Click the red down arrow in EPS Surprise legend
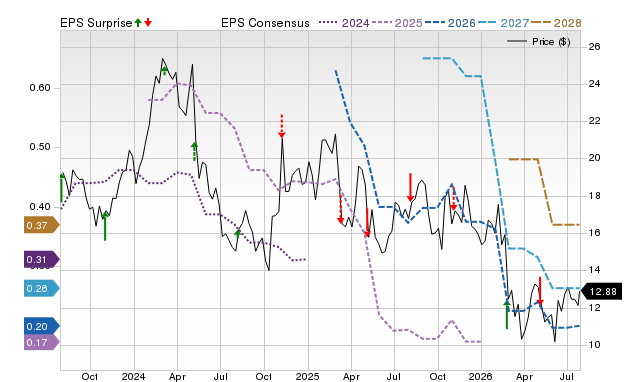This screenshot has width=640, height=382. (148, 23)
